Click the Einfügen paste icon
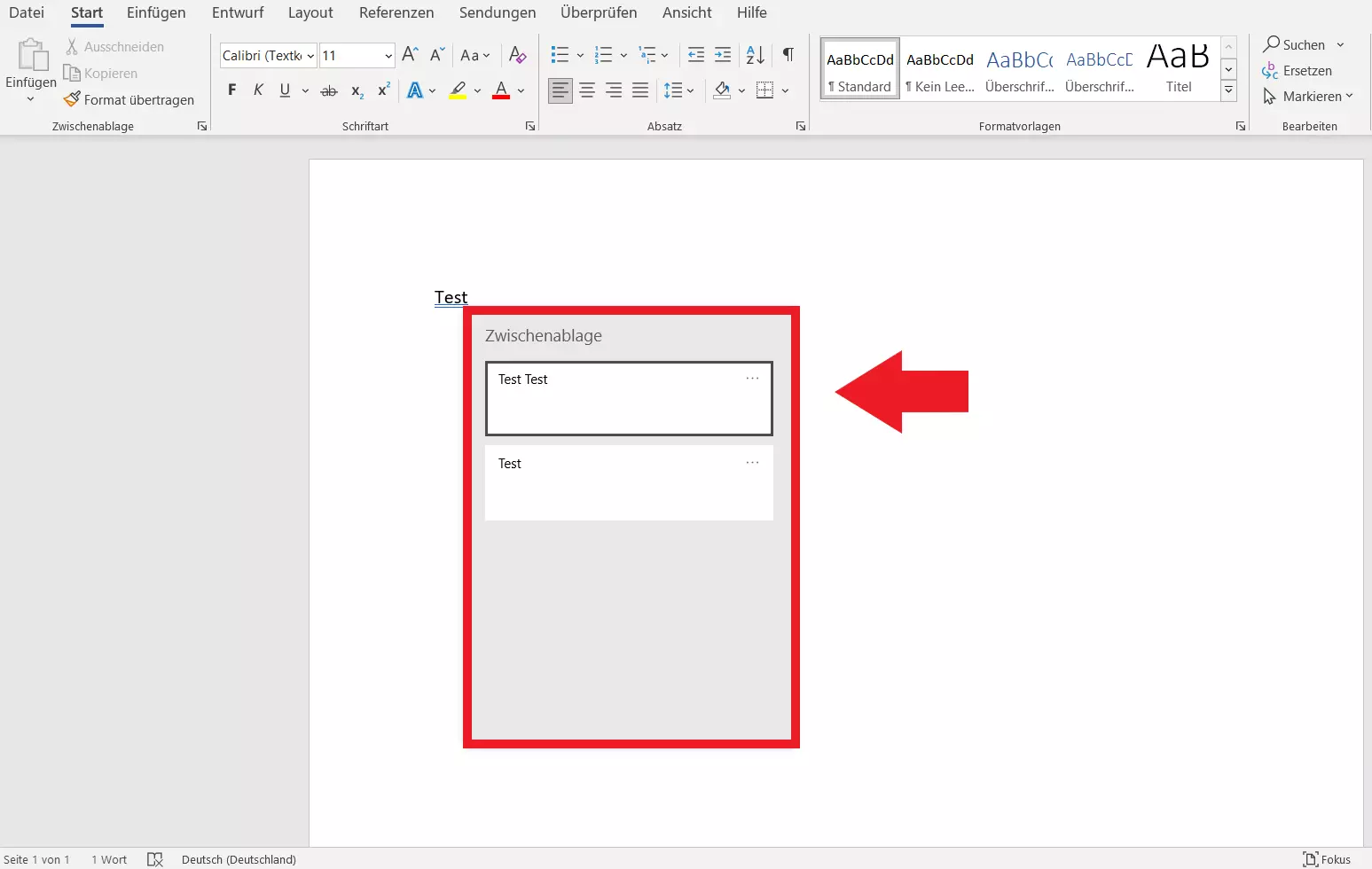This screenshot has width=1372, height=869. point(32,55)
